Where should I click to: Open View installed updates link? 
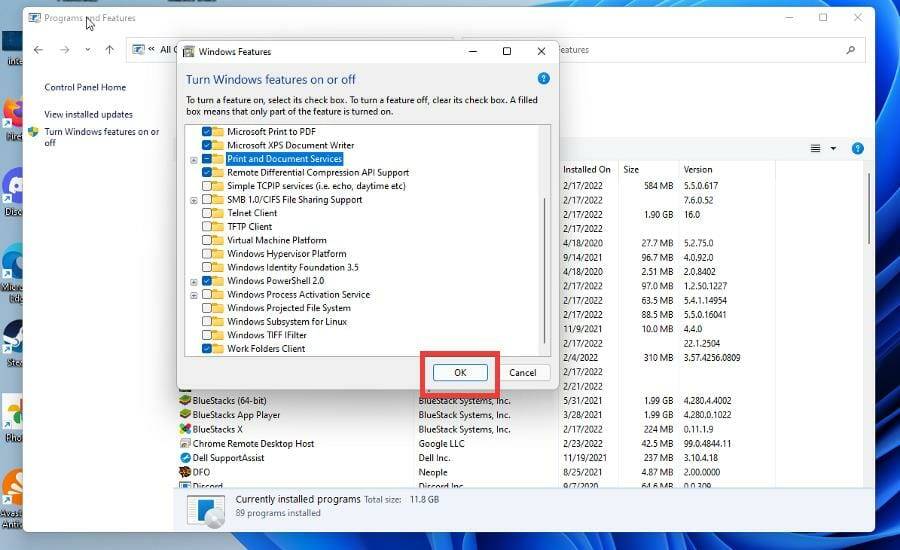click(x=88, y=114)
